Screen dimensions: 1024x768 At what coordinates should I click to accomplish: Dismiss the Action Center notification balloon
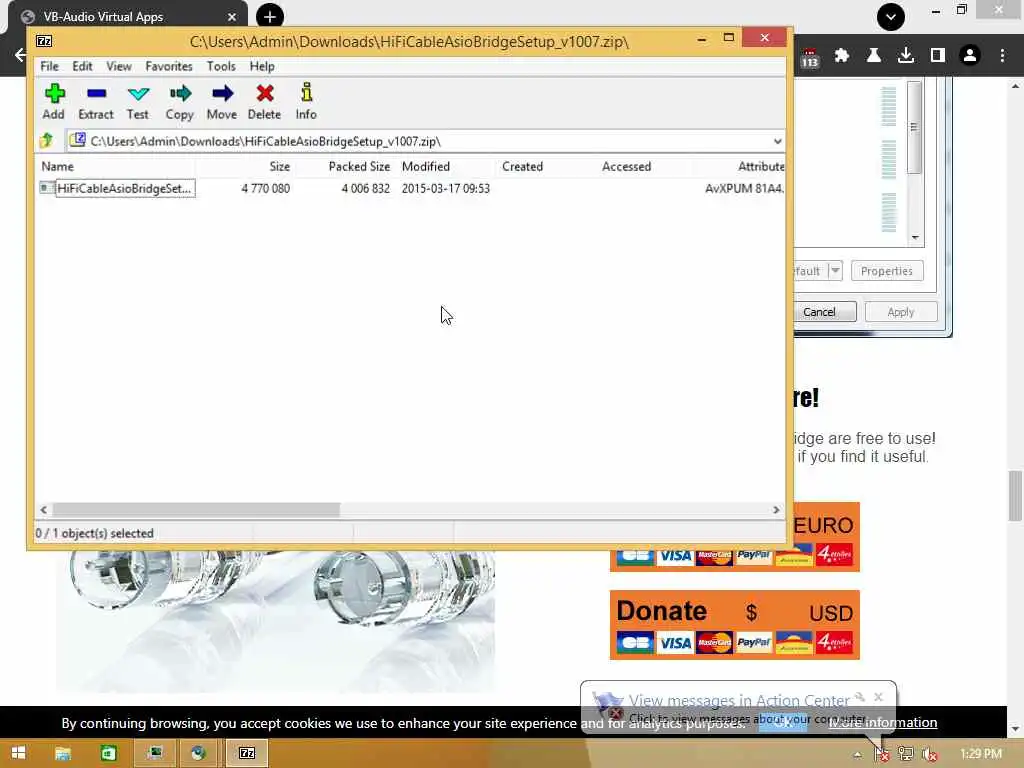coord(878,697)
